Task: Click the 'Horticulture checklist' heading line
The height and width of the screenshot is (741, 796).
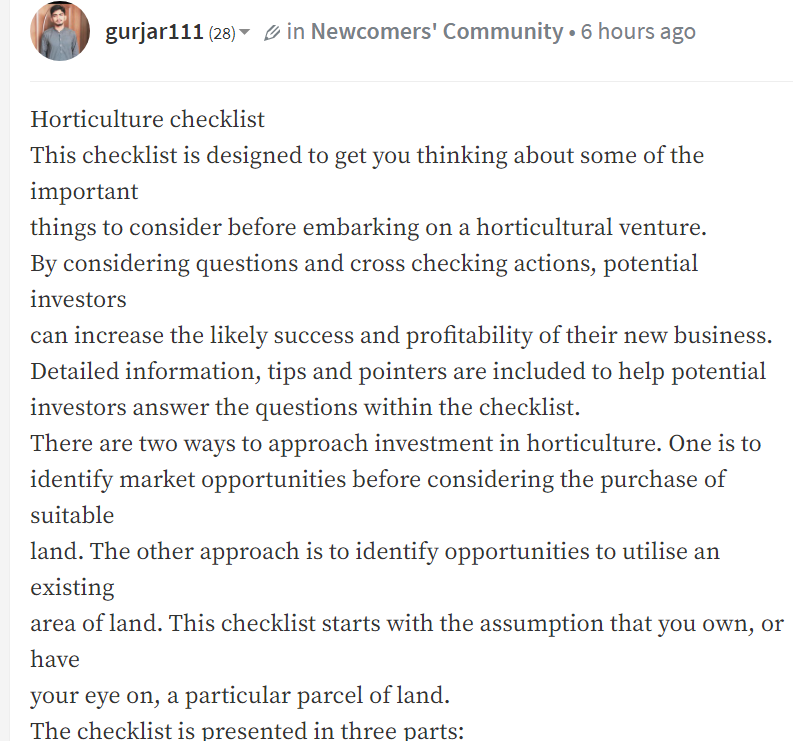Action: (x=147, y=120)
